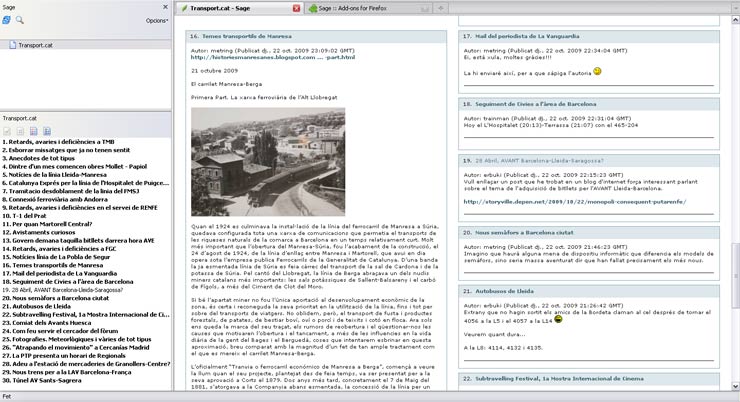The image size is (740, 402).
Task: Open article heading 19 AVANT Barcelona-Lleida-Saragossa
Action: pyautogui.click(x=539, y=161)
